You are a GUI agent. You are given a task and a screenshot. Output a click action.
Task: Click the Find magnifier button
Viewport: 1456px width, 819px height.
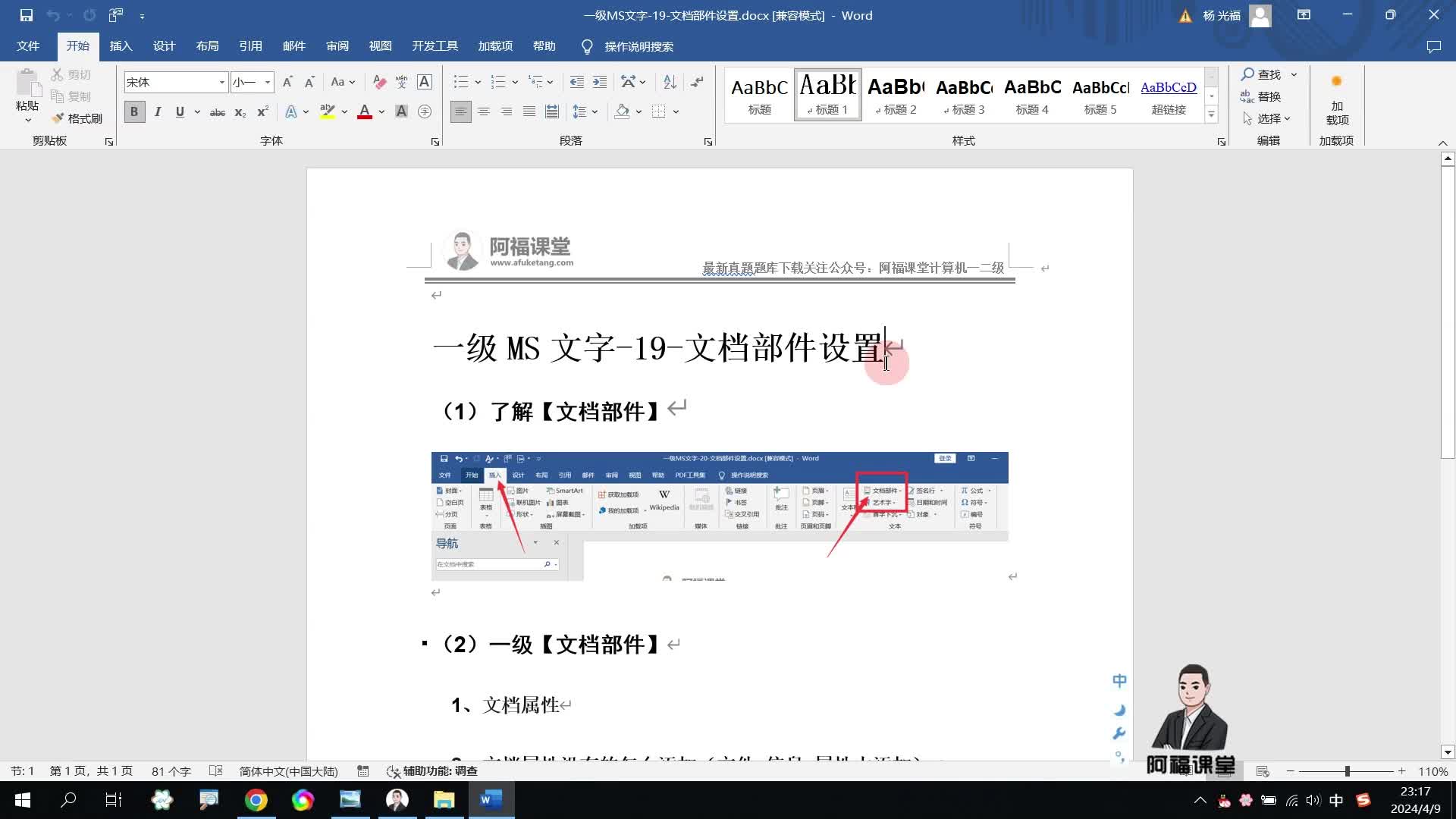(1261, 74)
